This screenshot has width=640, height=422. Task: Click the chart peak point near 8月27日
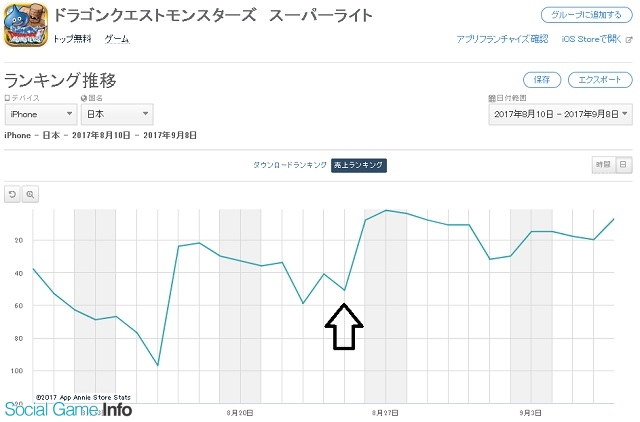386,210
